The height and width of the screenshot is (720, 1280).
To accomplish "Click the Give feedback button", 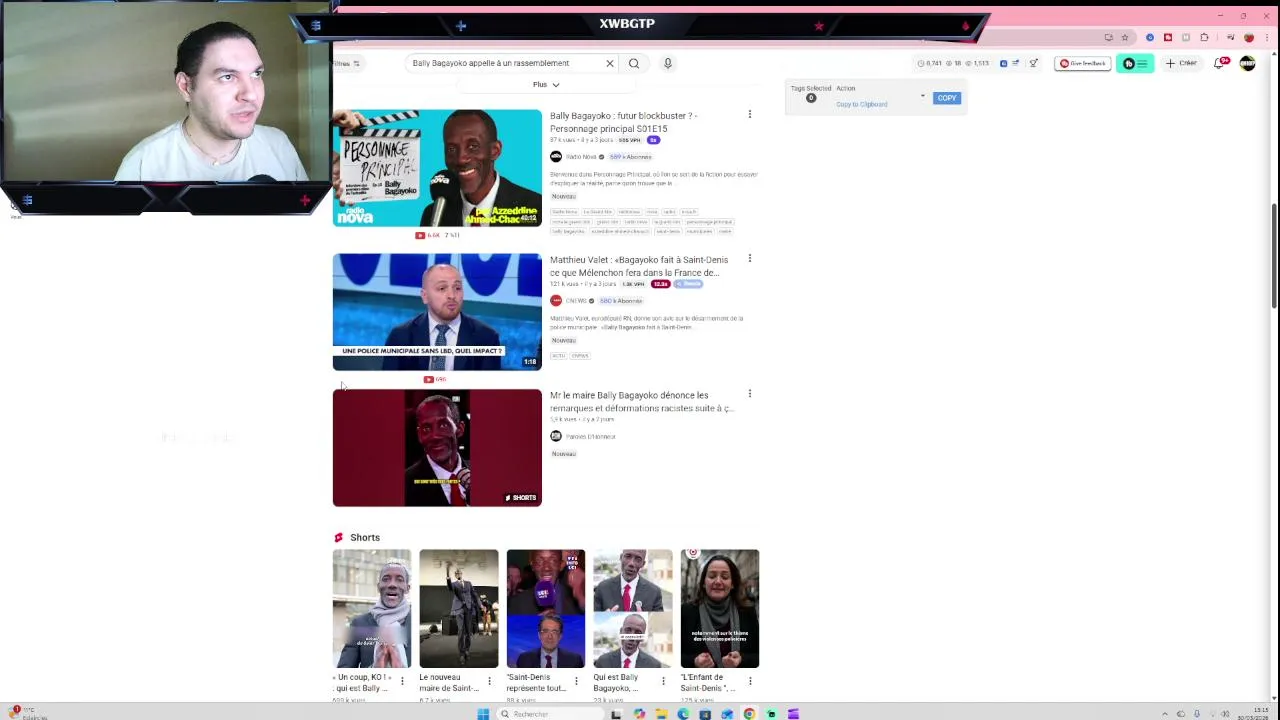I will [x=1083, y=63].
